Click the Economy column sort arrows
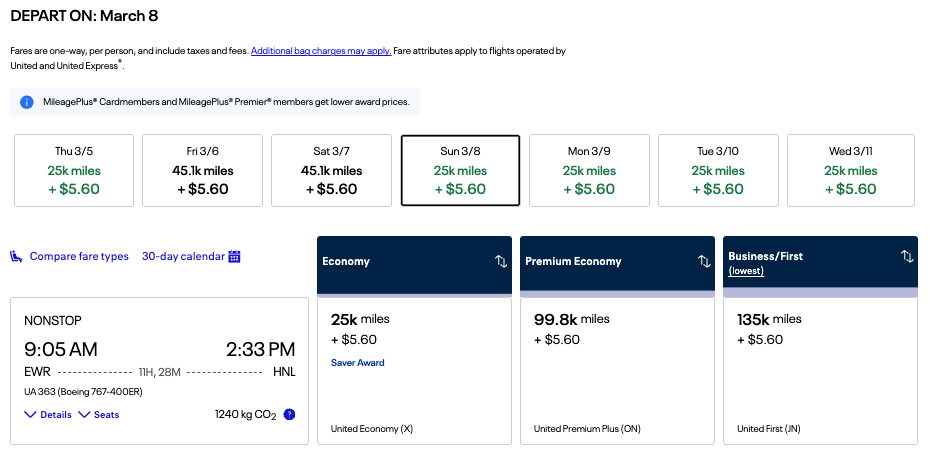The height and width of the screenshot is (456, 930). (501, 261)
